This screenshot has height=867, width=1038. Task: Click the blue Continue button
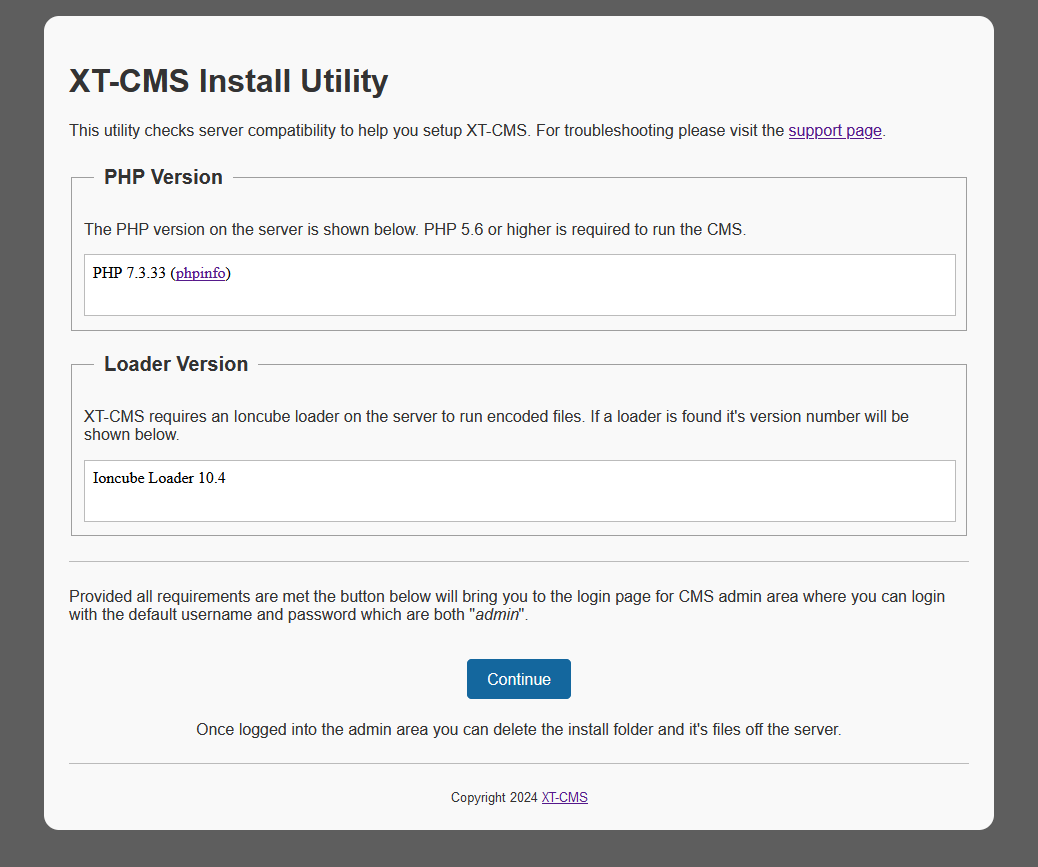(x=518, y=679)
